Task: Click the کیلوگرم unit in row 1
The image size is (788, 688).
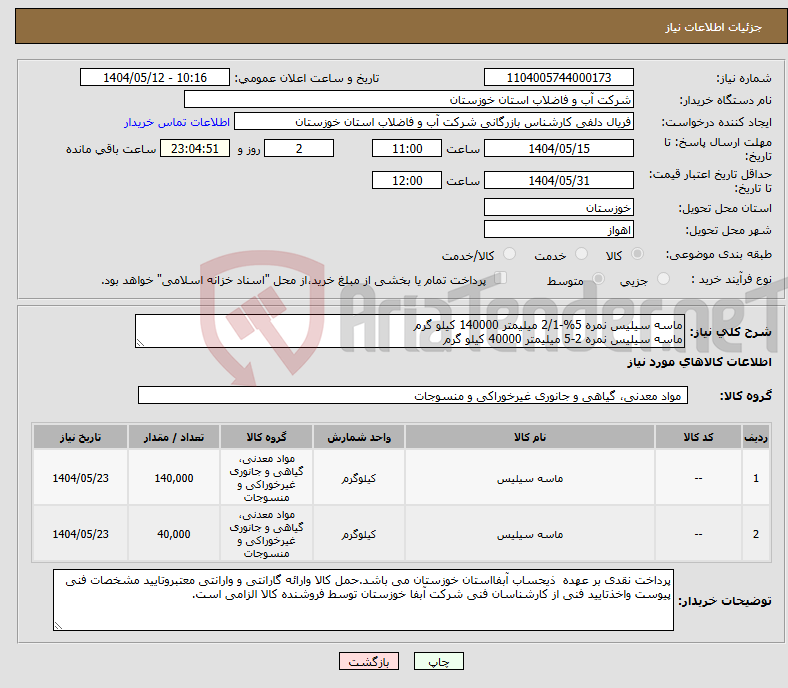Action: [359, 478]
